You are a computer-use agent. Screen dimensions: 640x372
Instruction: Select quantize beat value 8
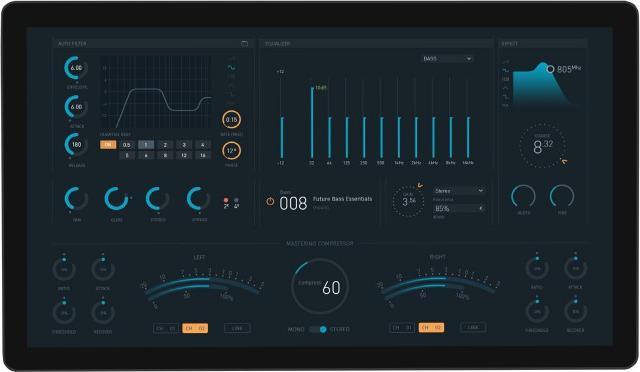[x=165, y=155]
